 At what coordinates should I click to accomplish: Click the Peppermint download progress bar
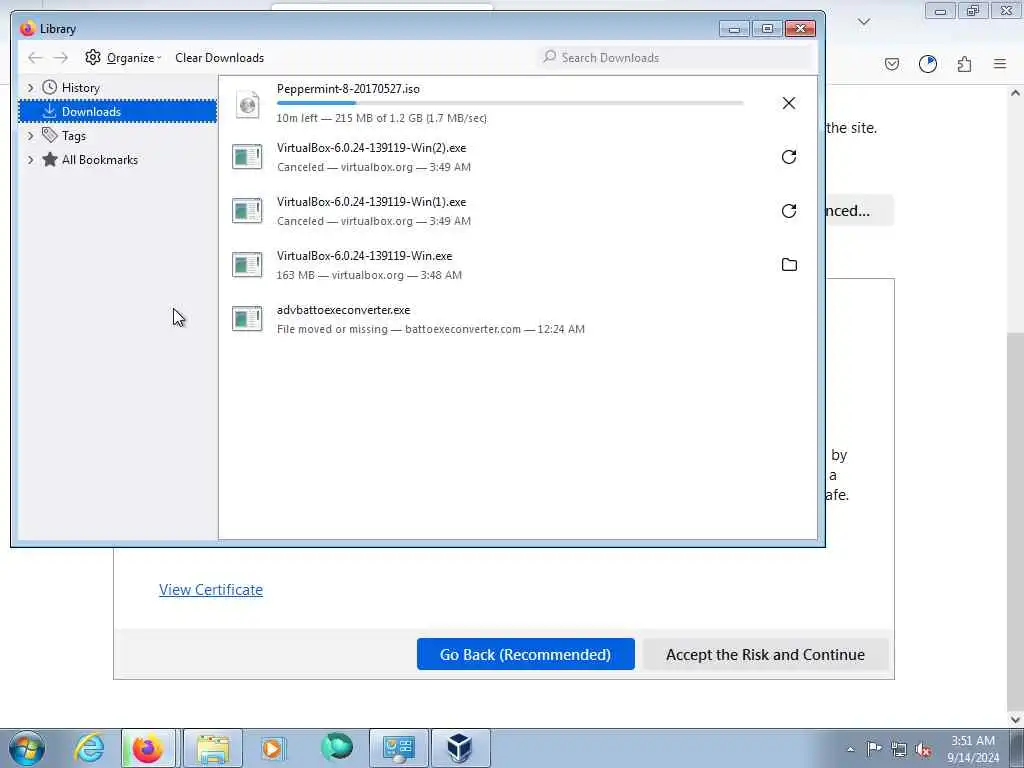tap(510, 103)
